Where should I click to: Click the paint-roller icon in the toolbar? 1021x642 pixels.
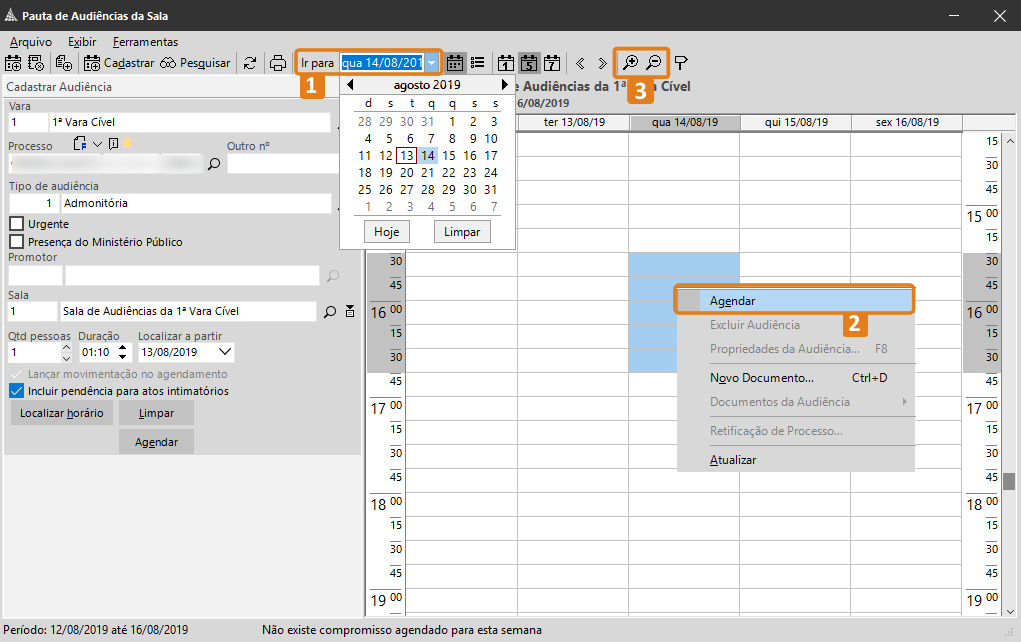coord(680,63)
